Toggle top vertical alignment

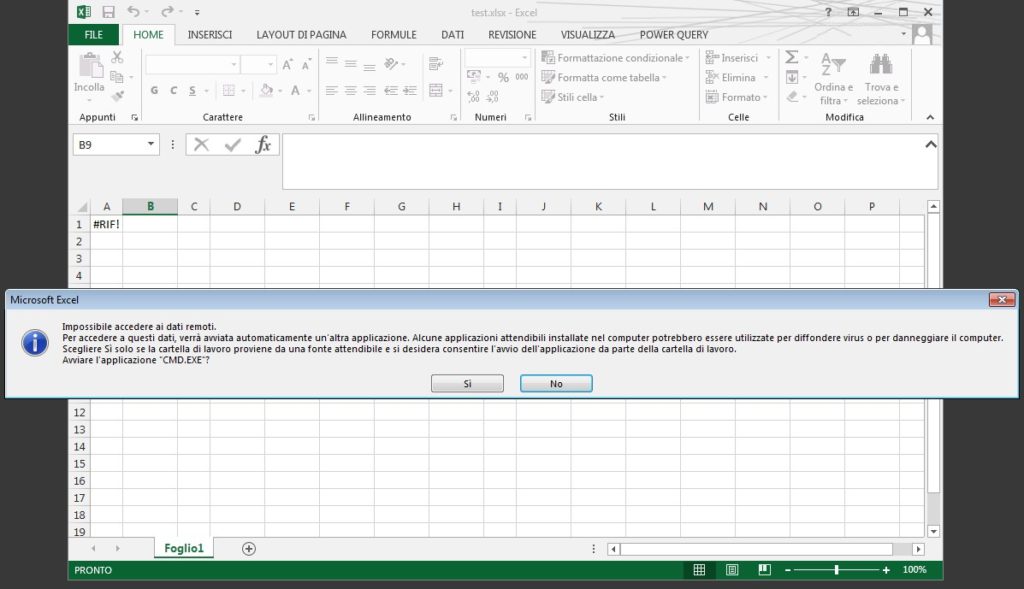332,63
